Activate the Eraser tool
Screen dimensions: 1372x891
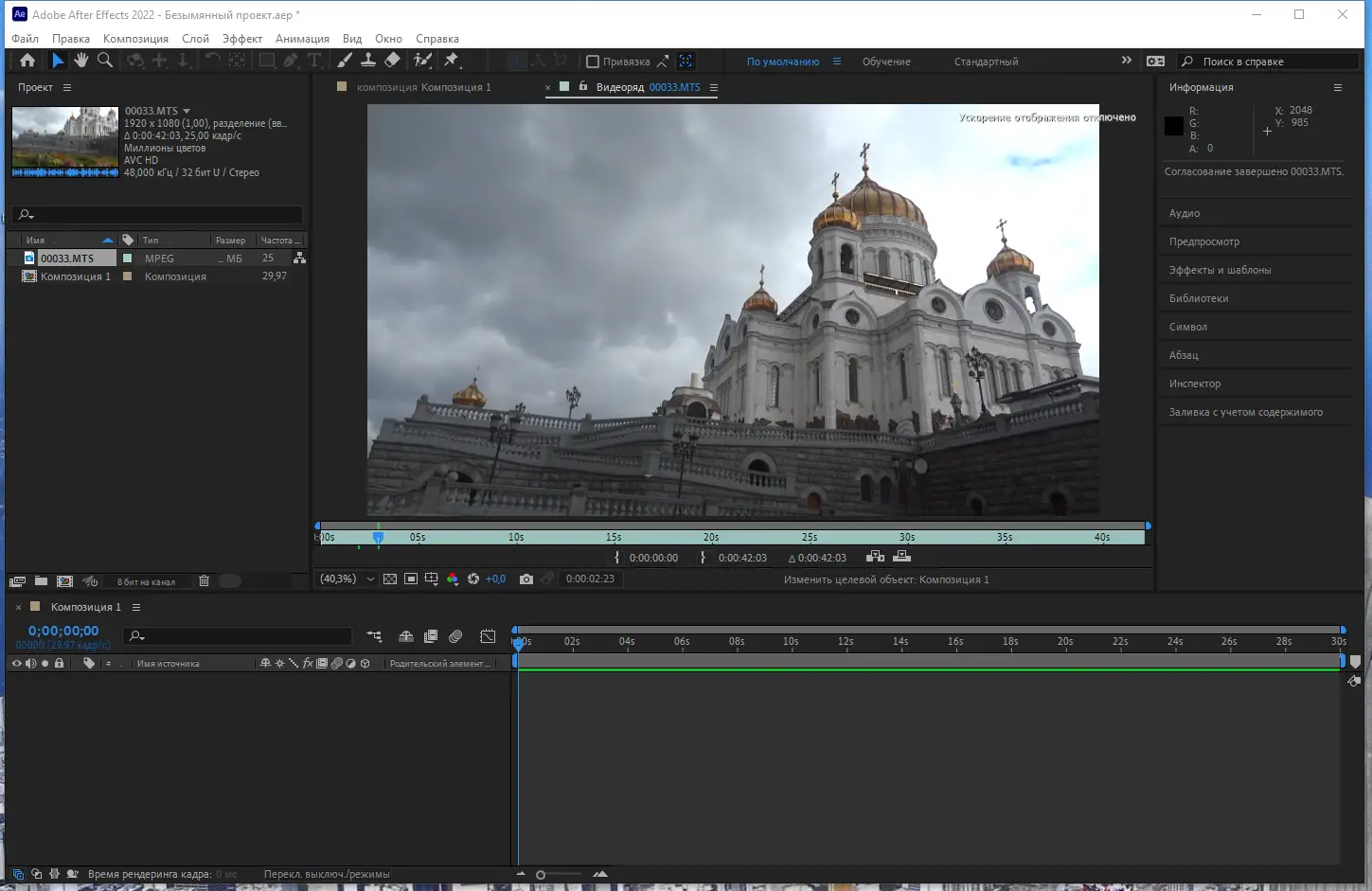(392, 61)
